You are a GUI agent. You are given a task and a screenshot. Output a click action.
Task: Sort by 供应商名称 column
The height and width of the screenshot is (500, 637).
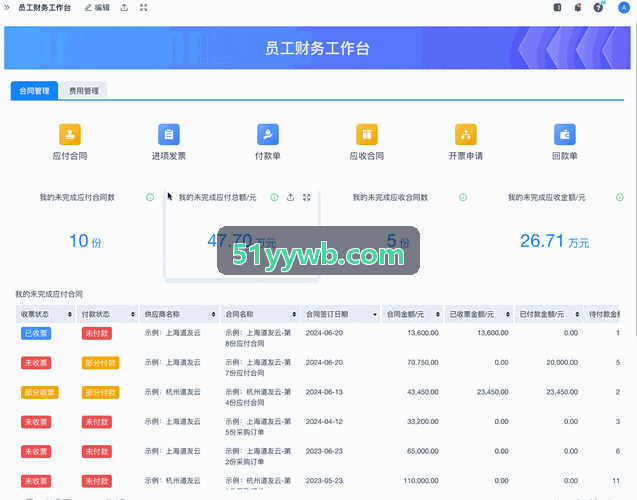pyautogui.click(x=214, y=314)
